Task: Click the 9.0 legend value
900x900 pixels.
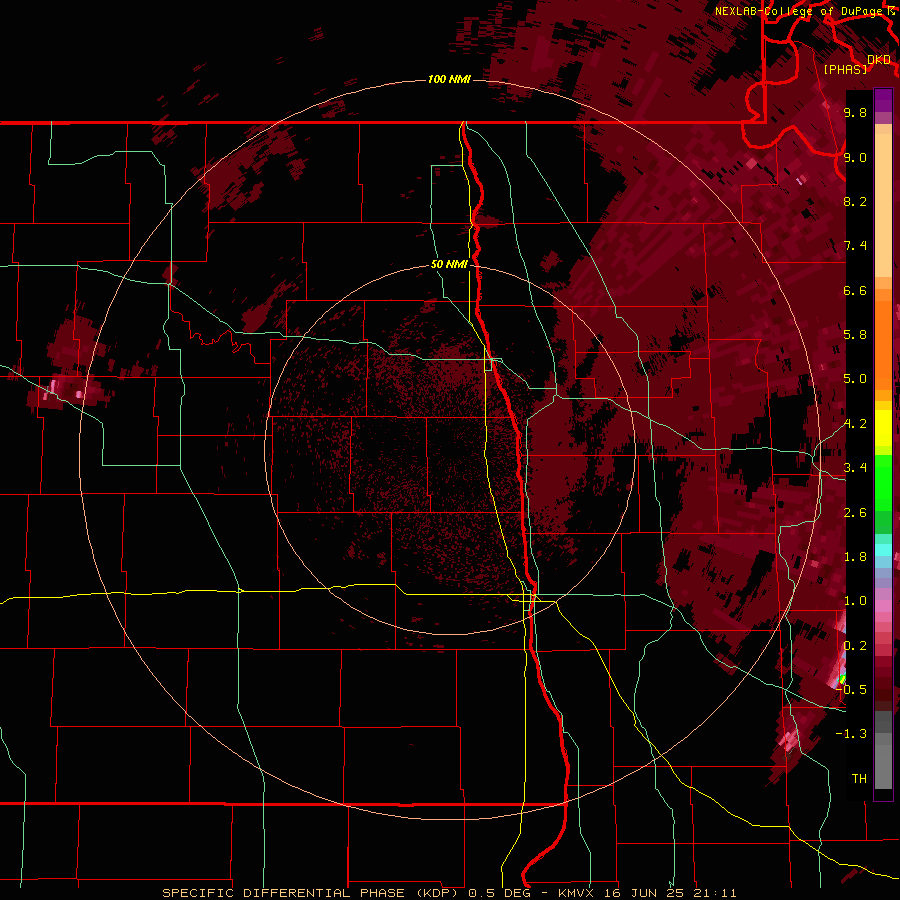Action: (x=855, y=157)
